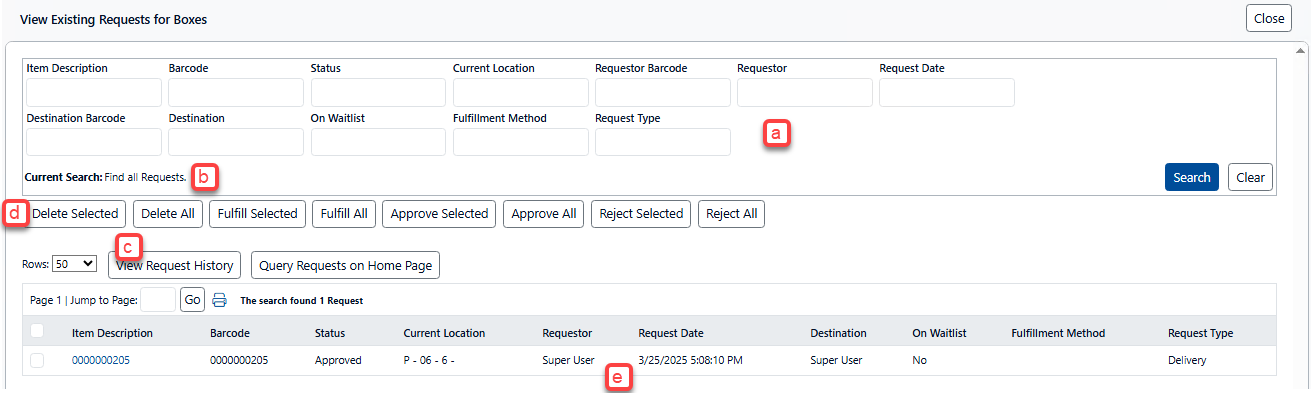
Task: Click the Current Location column header
Action: click(444, 333)
